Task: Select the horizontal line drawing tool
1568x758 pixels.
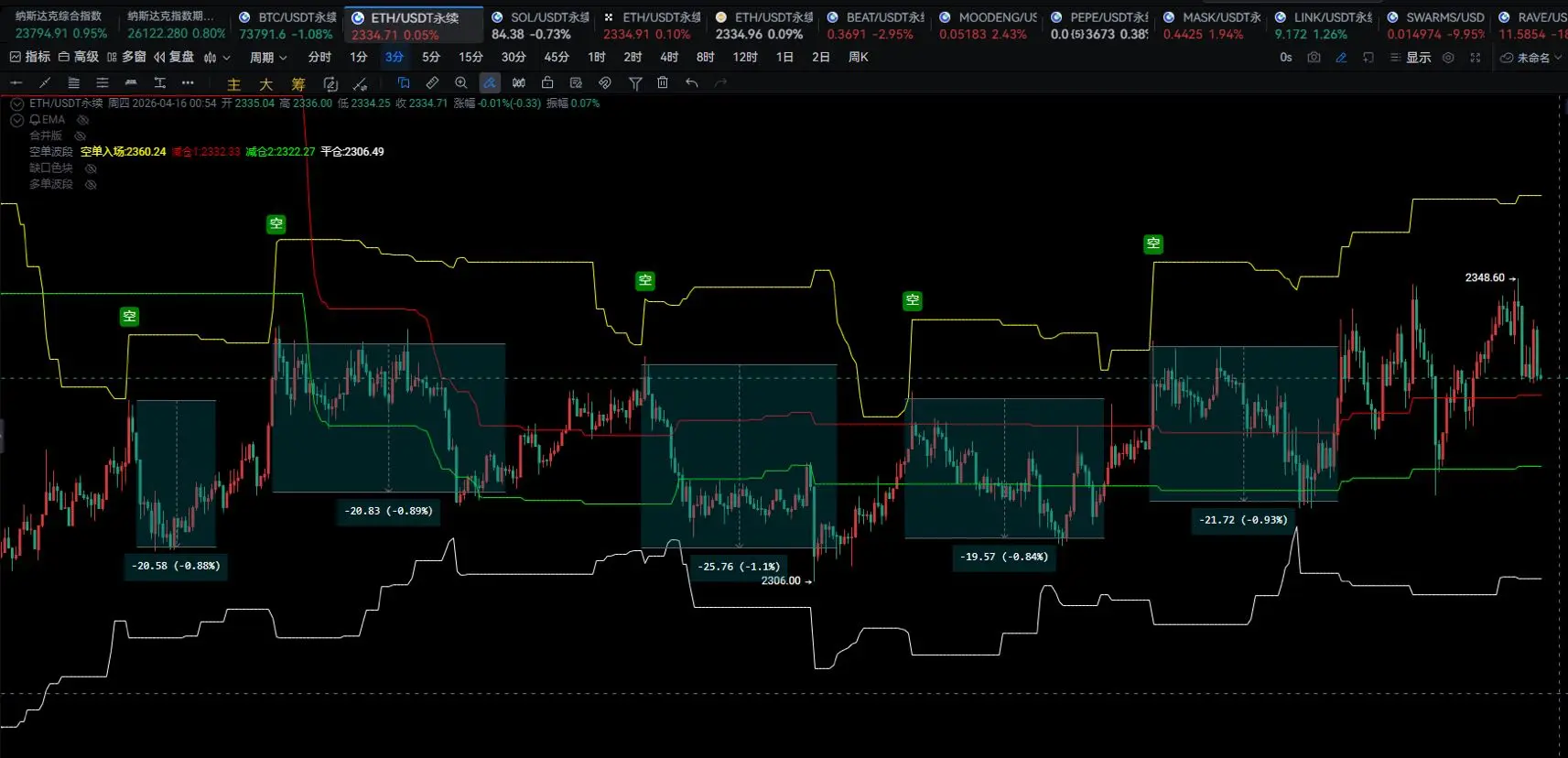Action: (x=16, y=83)
